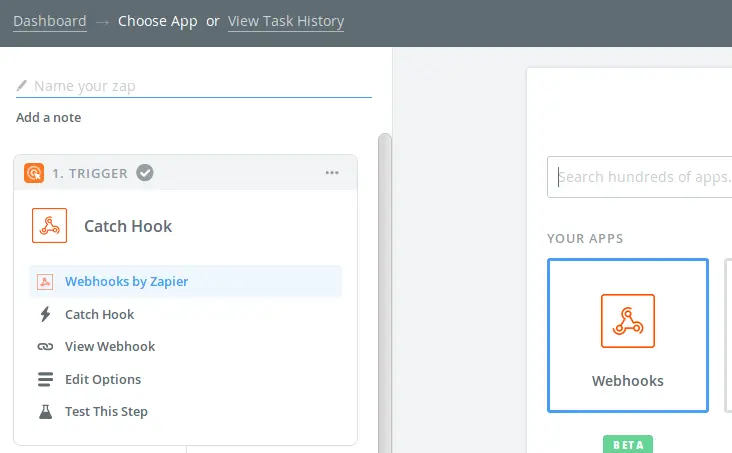Focus the Name your zap field
Viewport: 732px width, 453px height.
(194, 86)
